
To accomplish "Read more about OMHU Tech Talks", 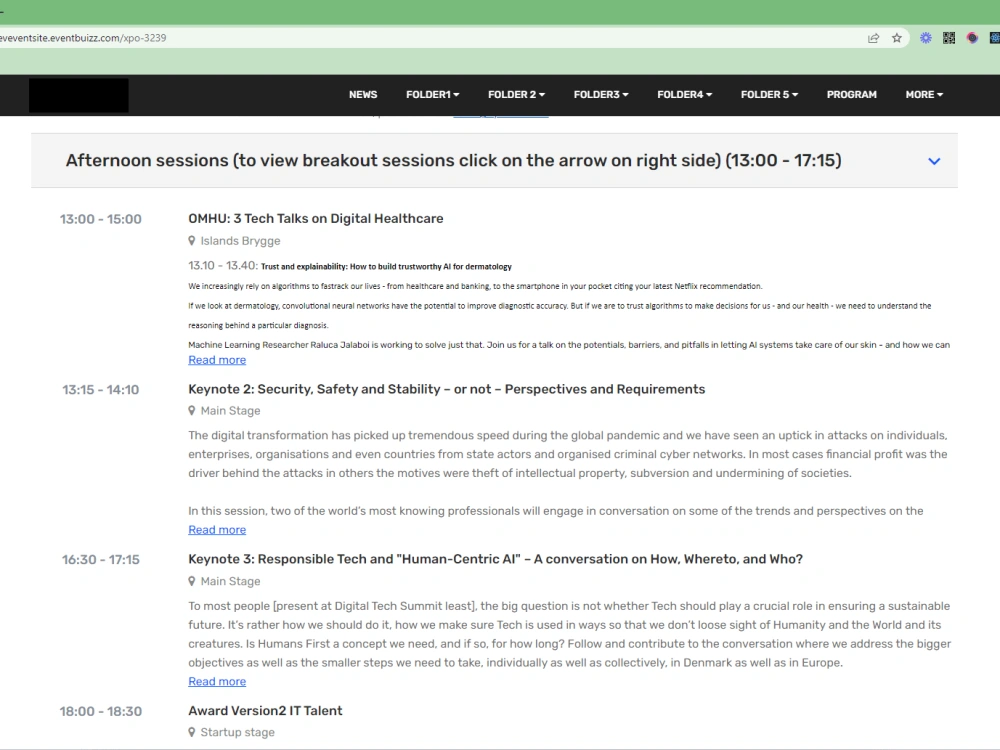I will click(x=217, y=360).
